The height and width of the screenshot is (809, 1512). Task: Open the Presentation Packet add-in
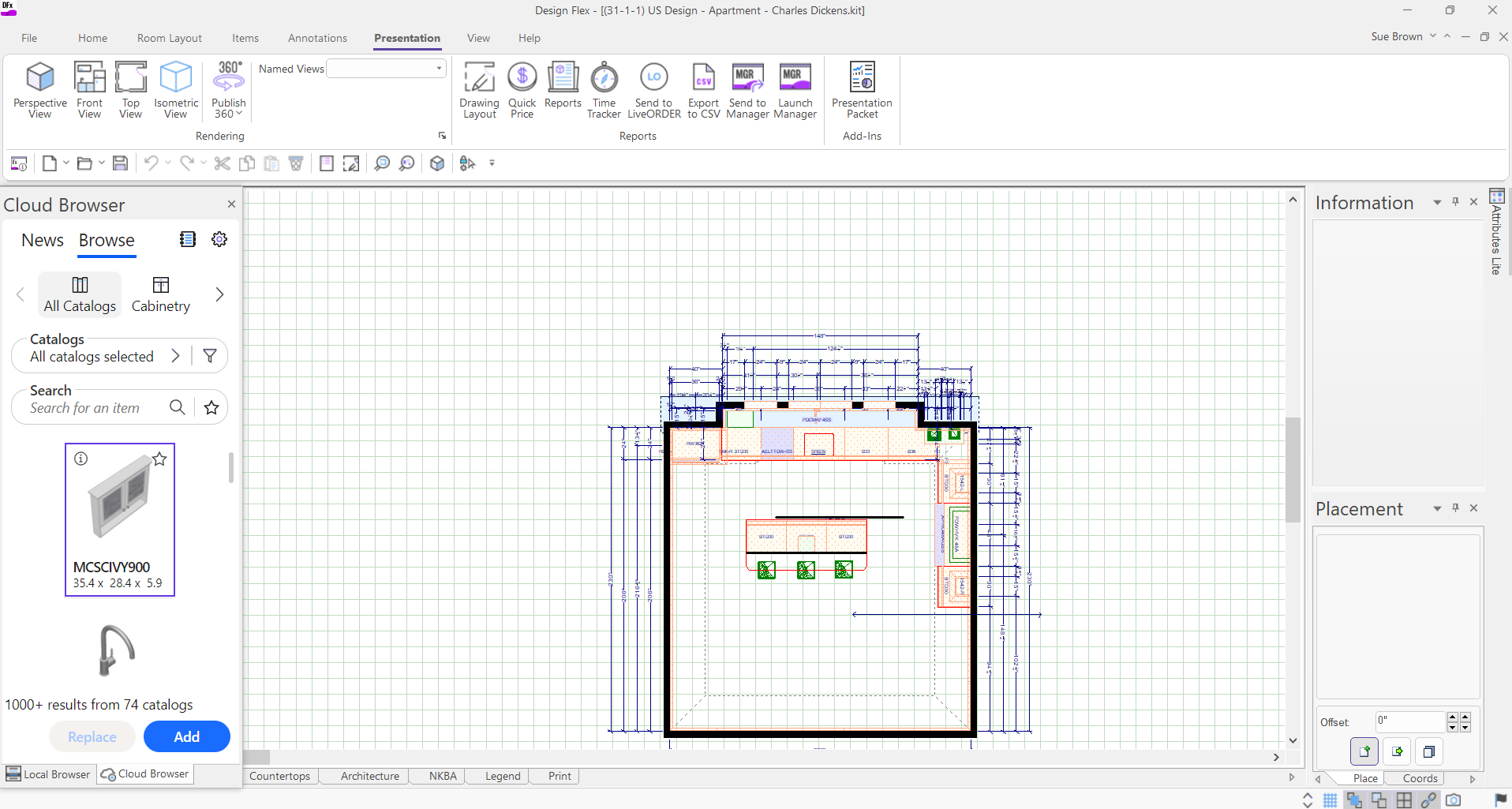[x=862, y=90]
